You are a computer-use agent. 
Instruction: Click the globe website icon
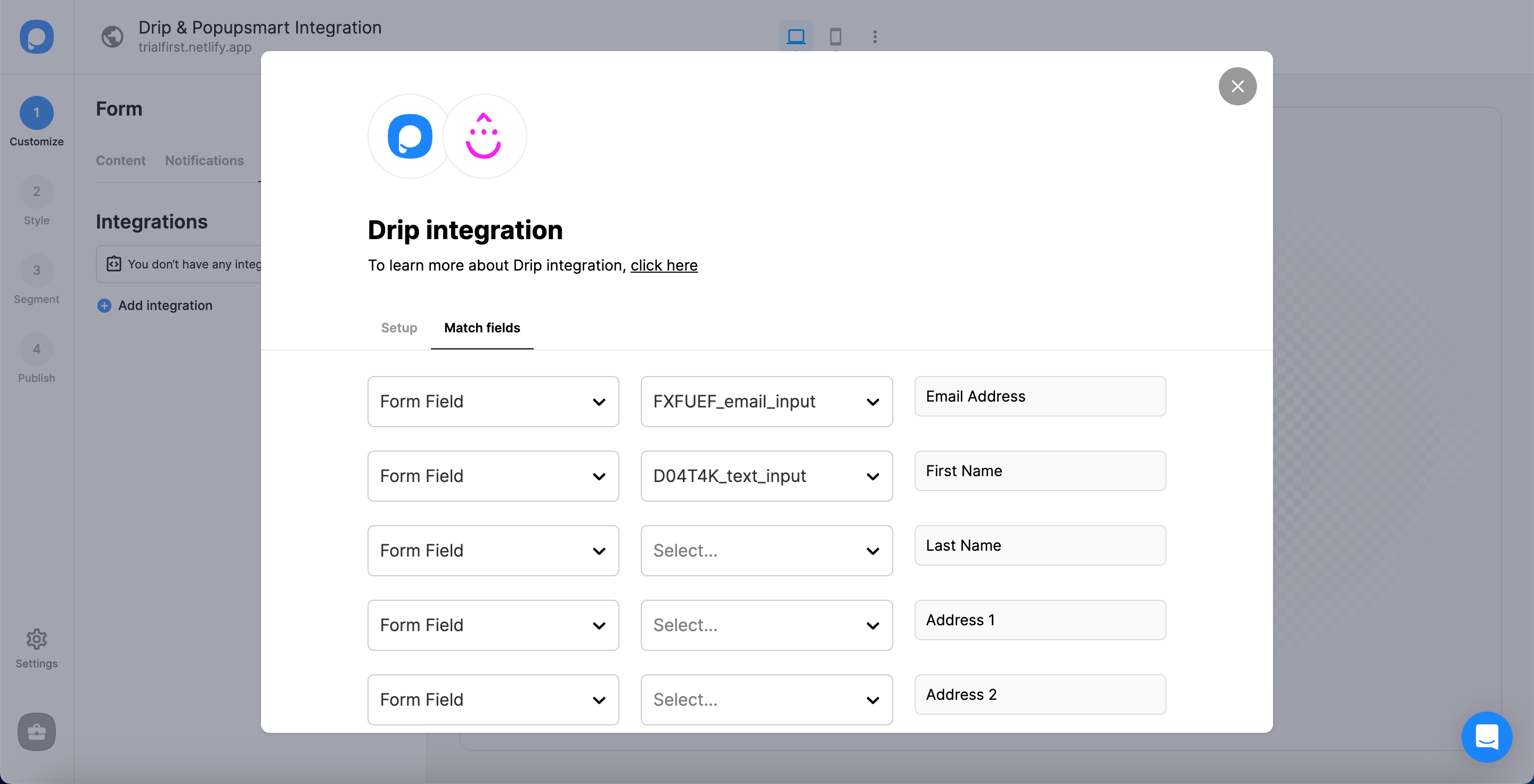coord(112,36)
